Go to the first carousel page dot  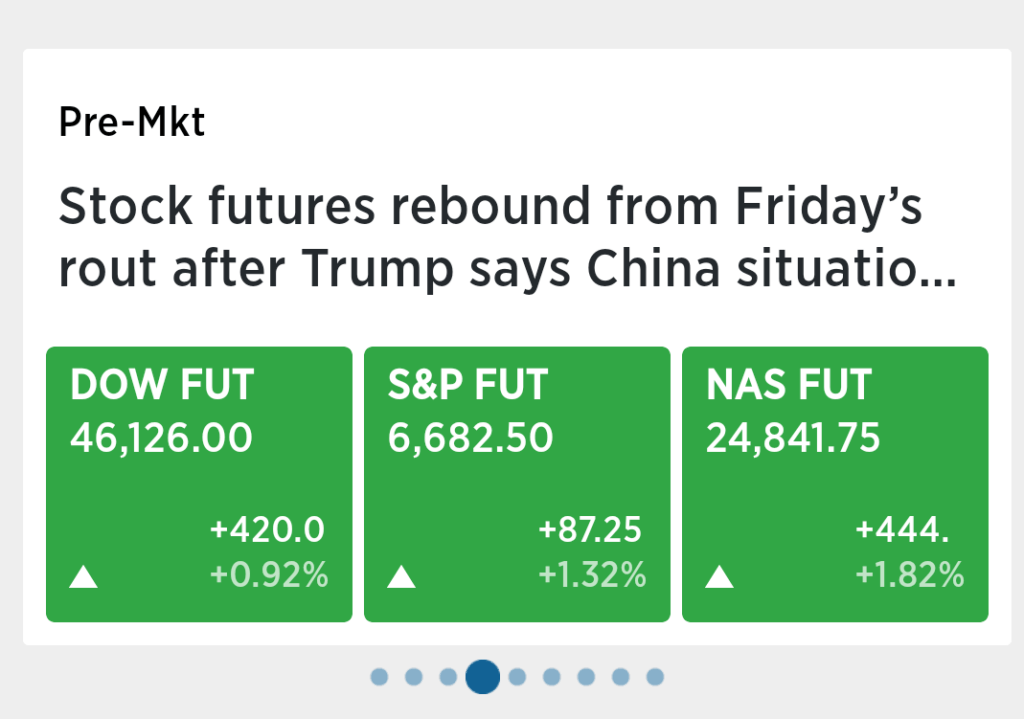[x=379, y=677]
